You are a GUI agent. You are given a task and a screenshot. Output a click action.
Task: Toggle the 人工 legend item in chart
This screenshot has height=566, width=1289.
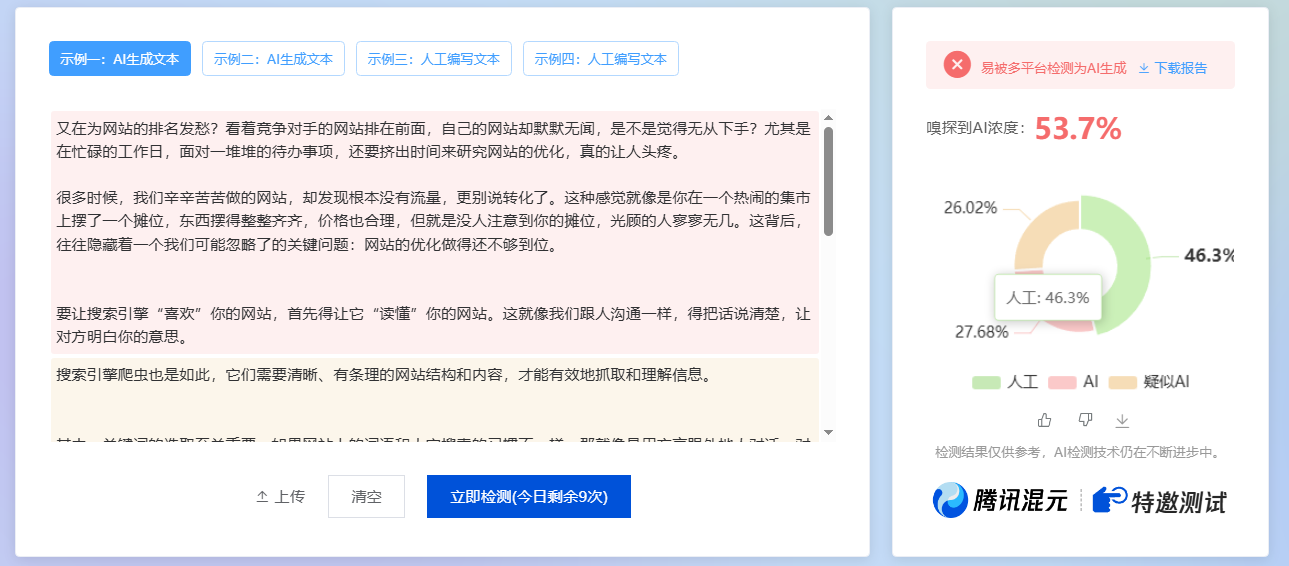coord(1005,382)
